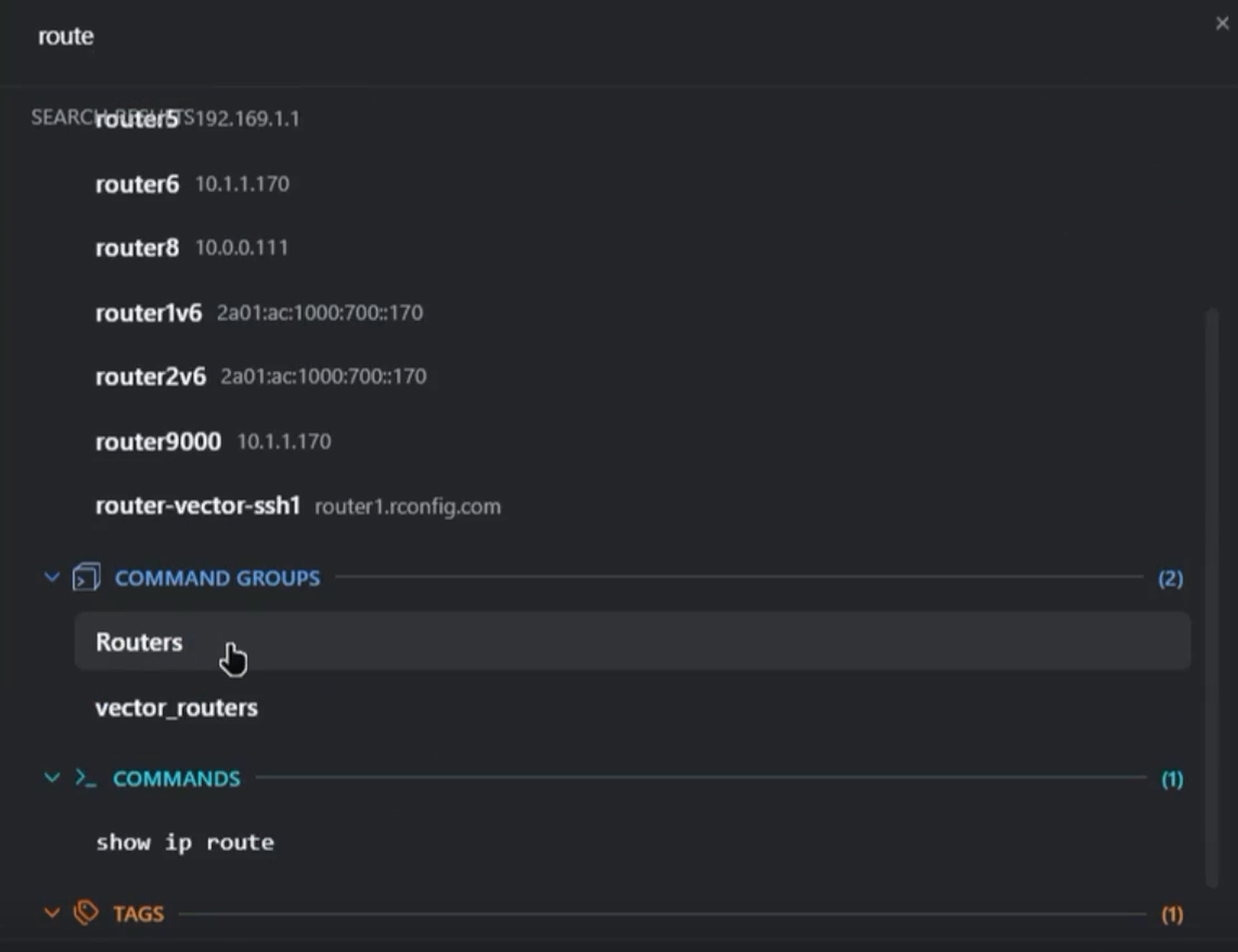Open the 'show ip route' command

[185, 842]
